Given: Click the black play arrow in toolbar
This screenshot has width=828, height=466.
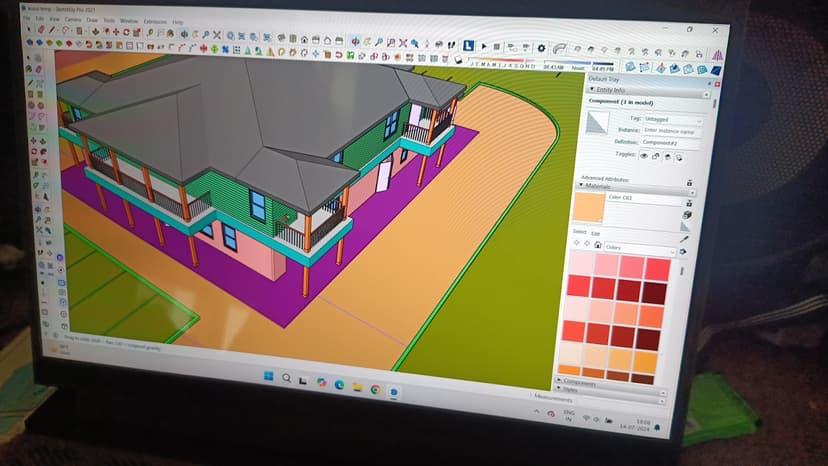Looking at the screenshot, I should point(484,46).
